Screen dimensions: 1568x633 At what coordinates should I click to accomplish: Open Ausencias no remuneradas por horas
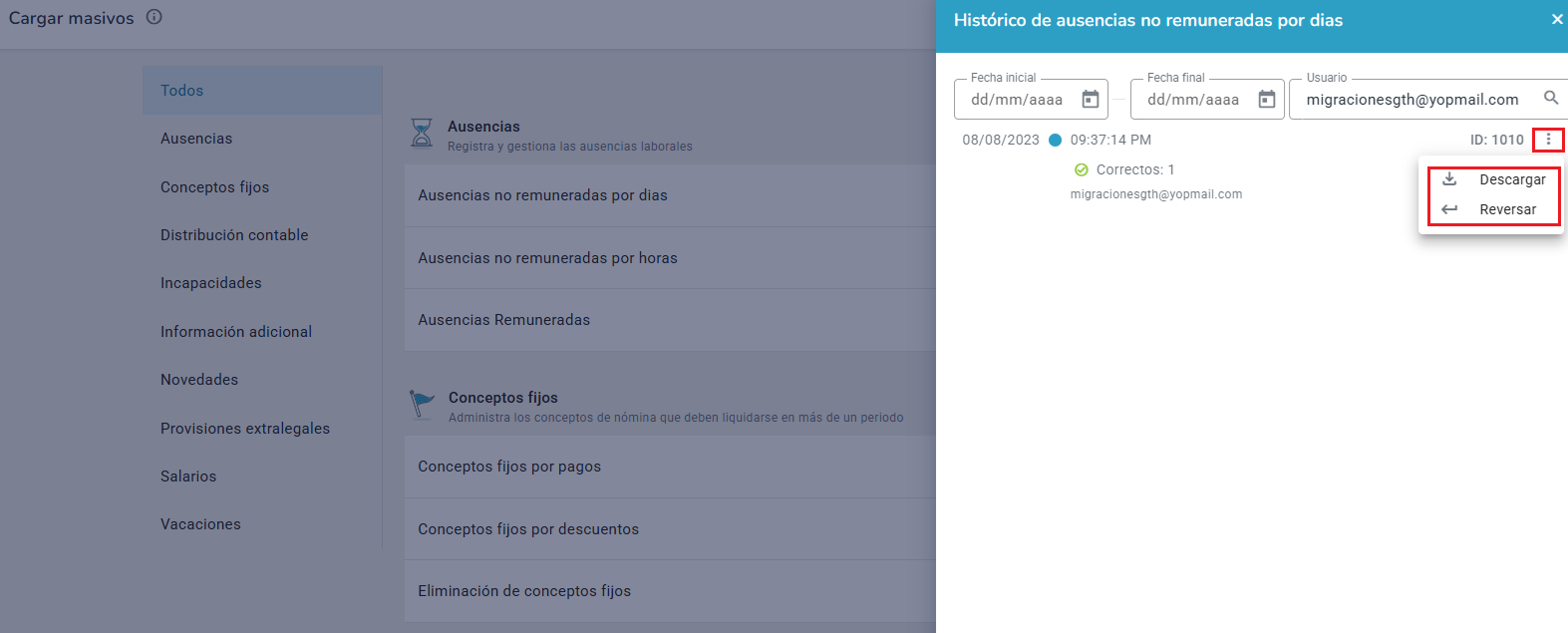pos(670,258)
